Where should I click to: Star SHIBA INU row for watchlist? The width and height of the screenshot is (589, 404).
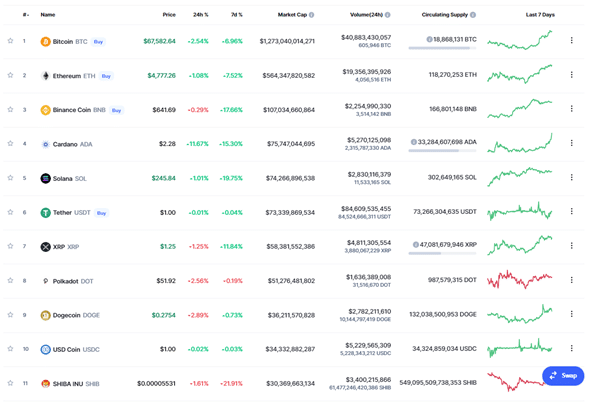(11, 383)
